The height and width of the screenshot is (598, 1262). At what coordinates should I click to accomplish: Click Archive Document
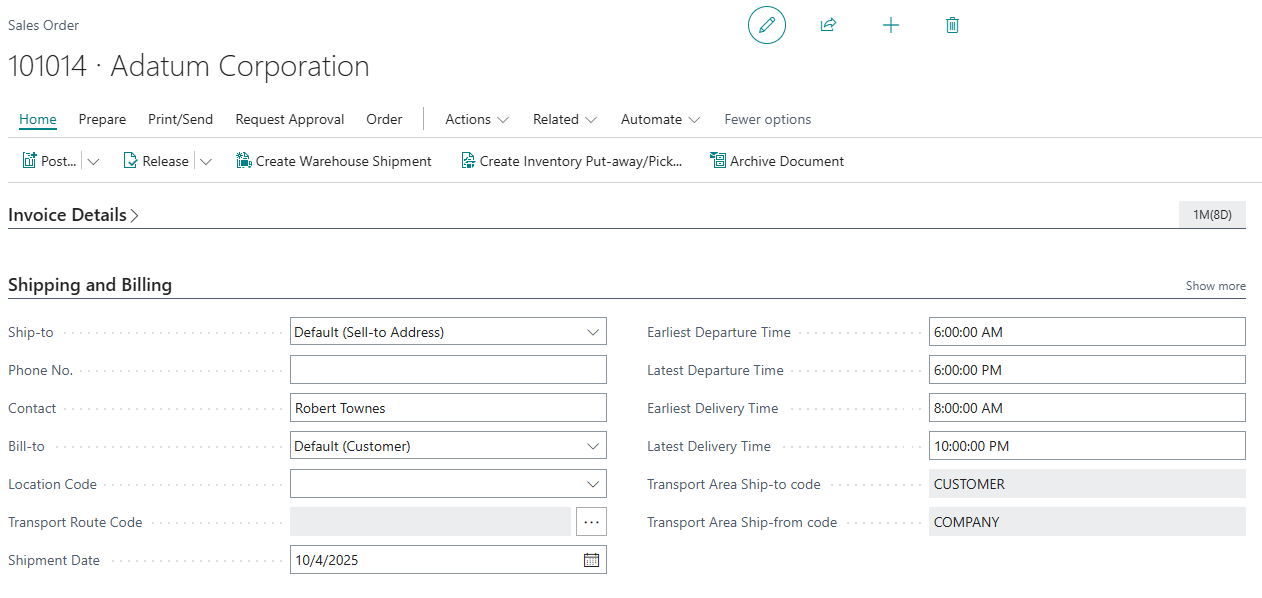pos(777,161)
